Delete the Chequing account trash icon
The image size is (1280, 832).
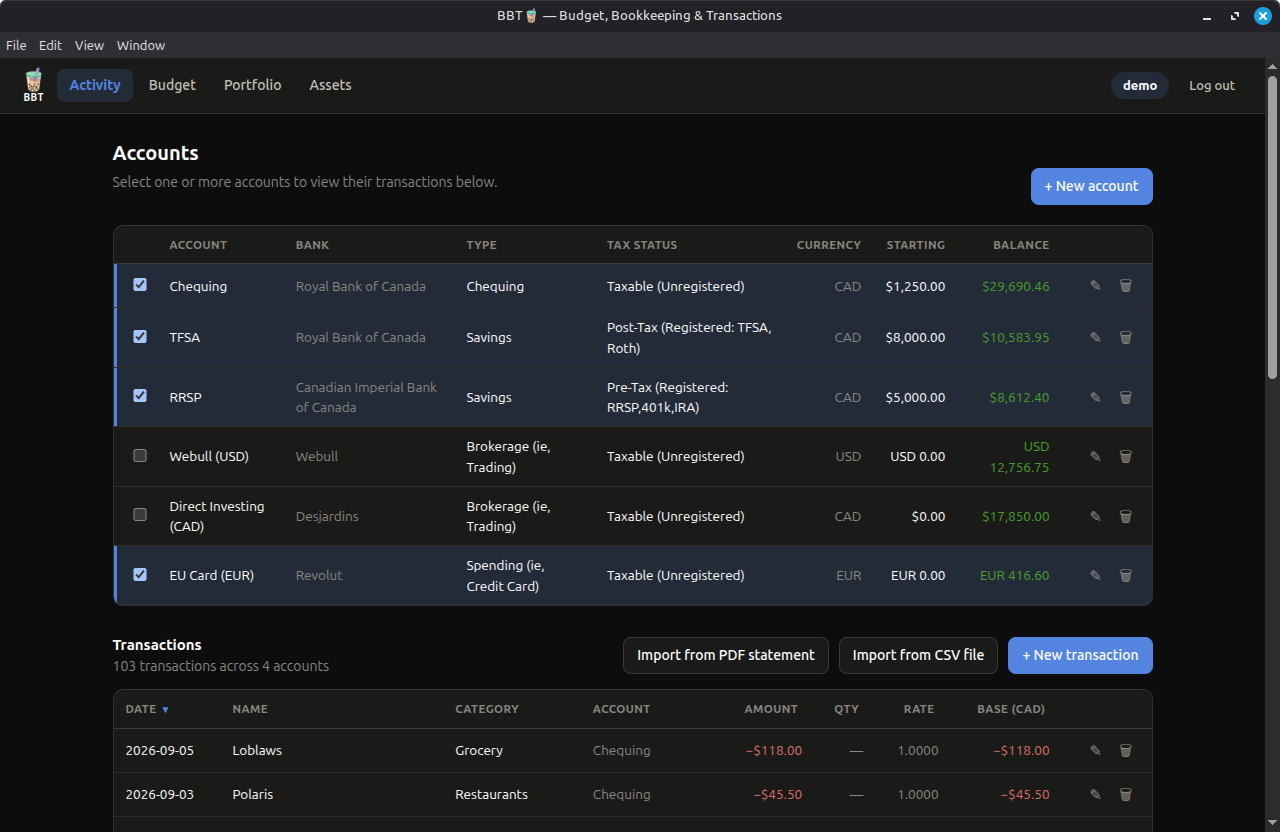click(x=1125, y=286)
